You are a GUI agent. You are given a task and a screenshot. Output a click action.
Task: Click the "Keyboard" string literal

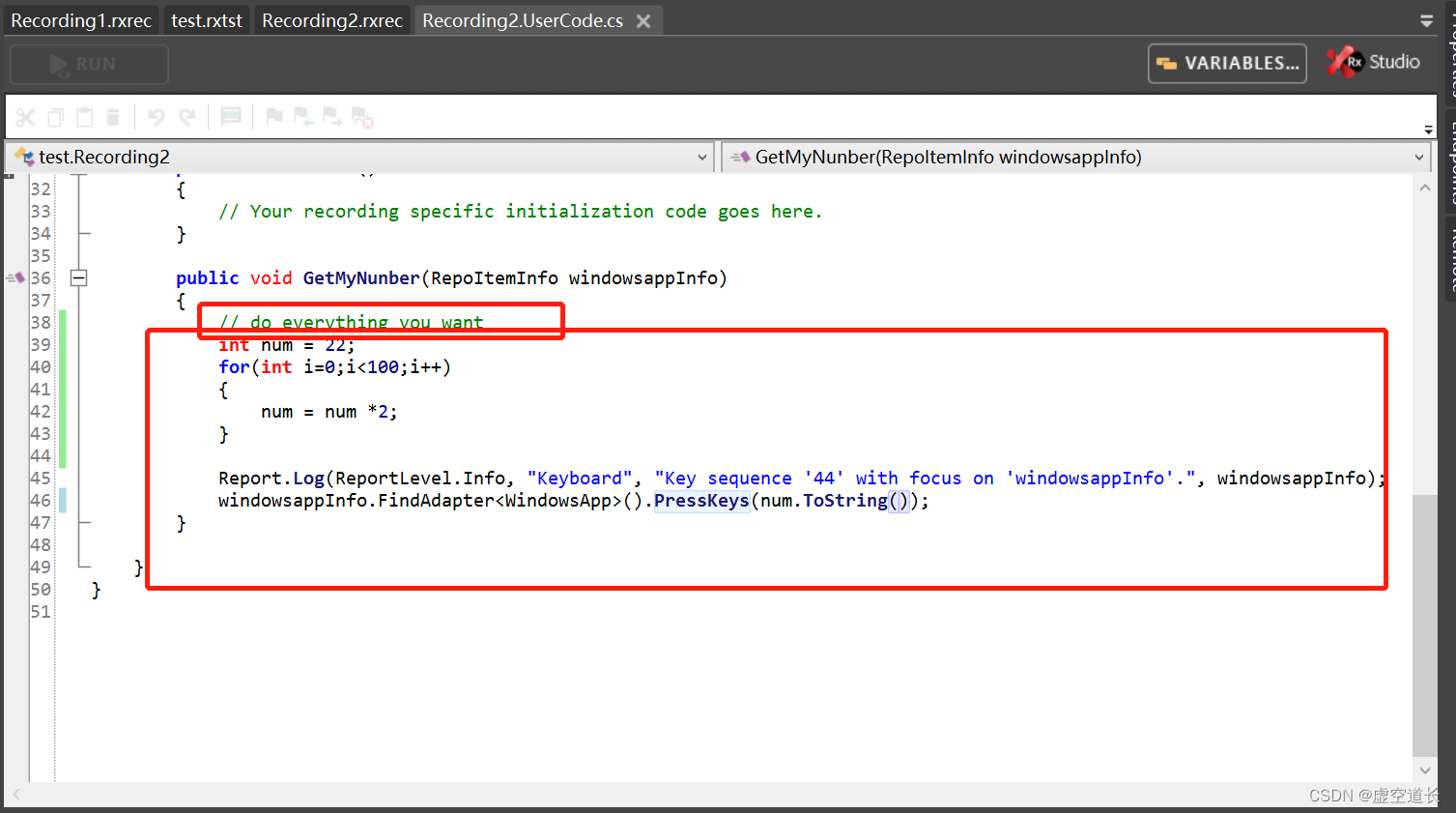(580, 479)
